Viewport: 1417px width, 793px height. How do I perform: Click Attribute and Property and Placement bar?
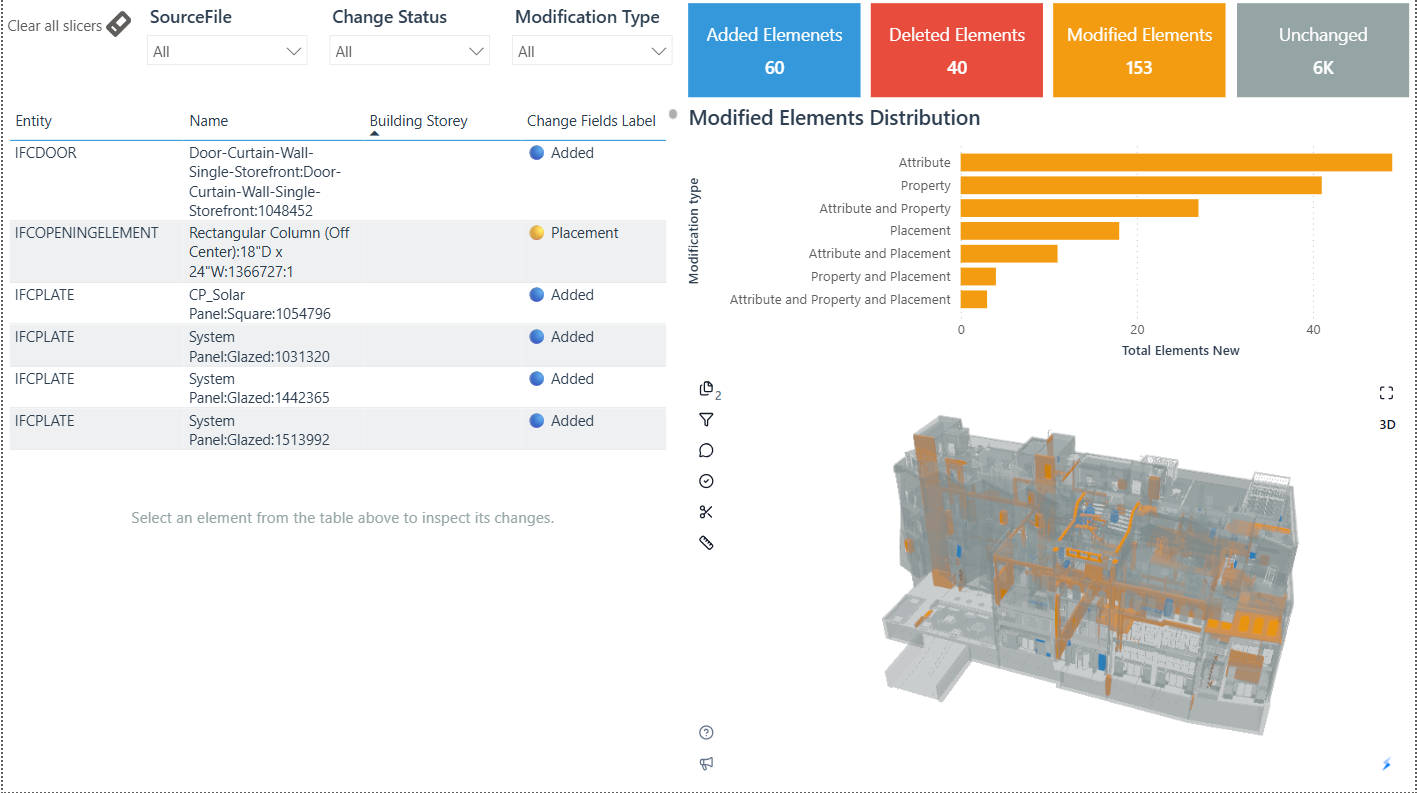pos(974,299)
